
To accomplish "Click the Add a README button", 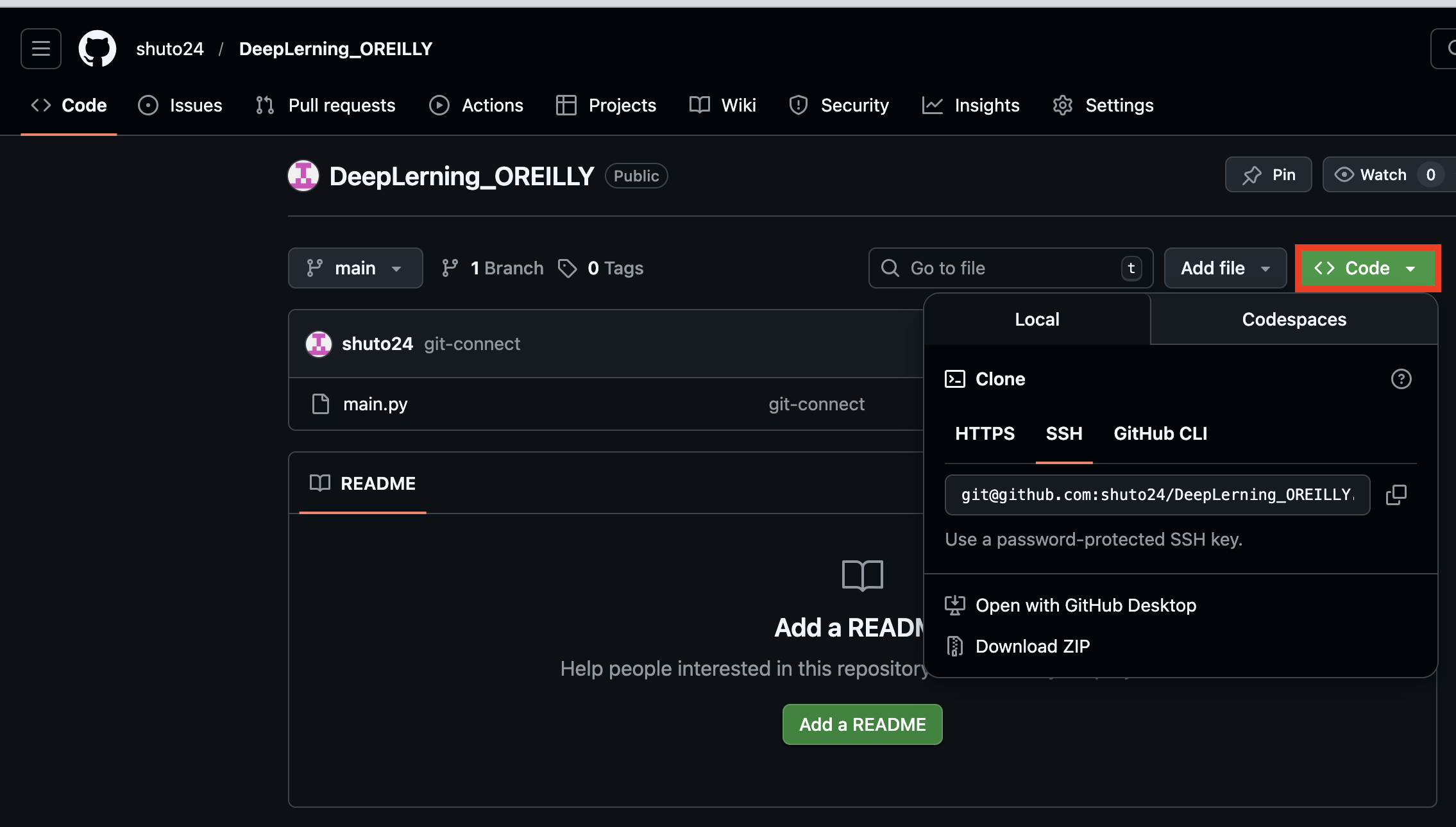I will click(862, 724).
